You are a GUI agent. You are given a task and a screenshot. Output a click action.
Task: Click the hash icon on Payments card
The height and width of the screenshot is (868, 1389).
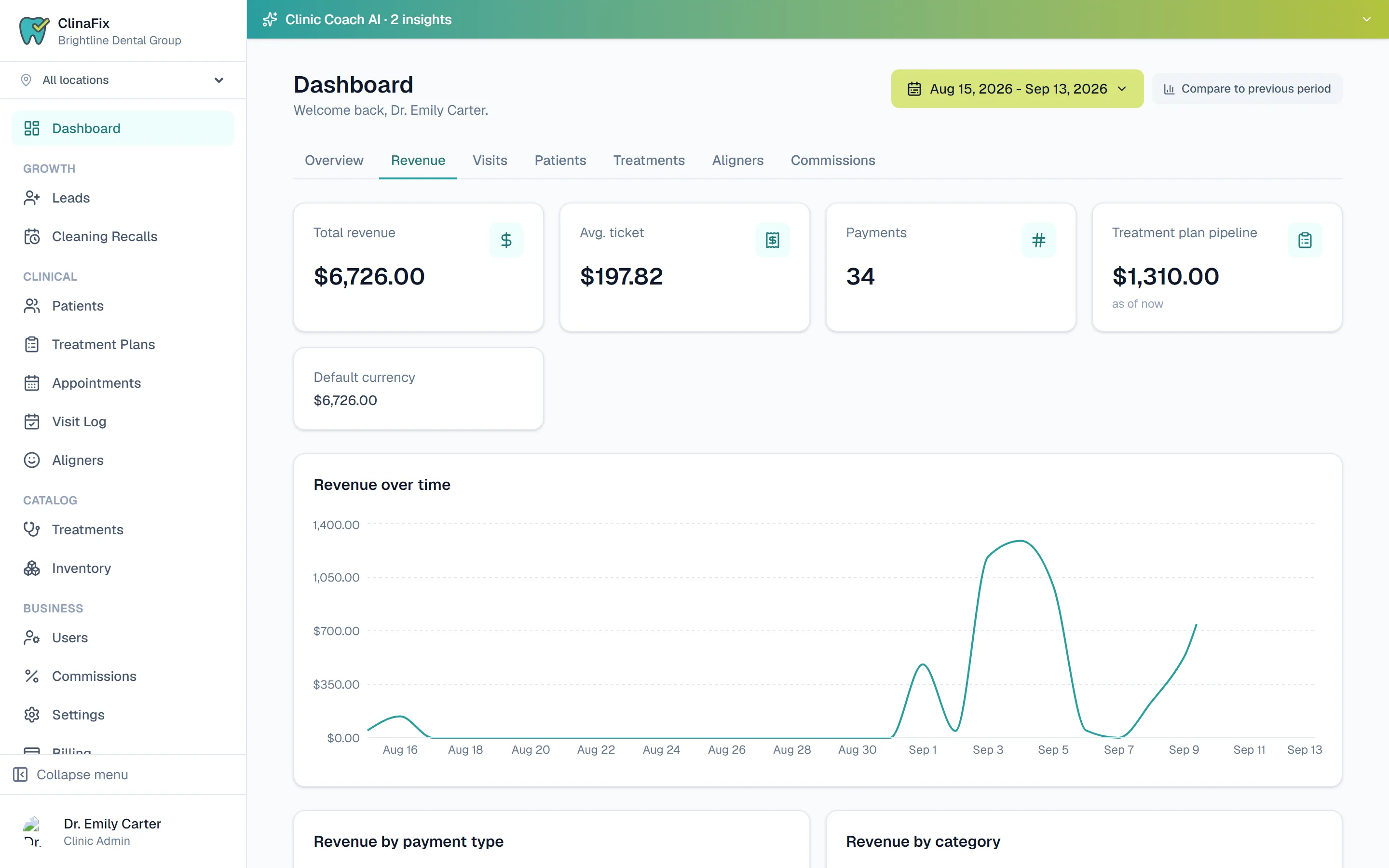(x=1038, y=240)
